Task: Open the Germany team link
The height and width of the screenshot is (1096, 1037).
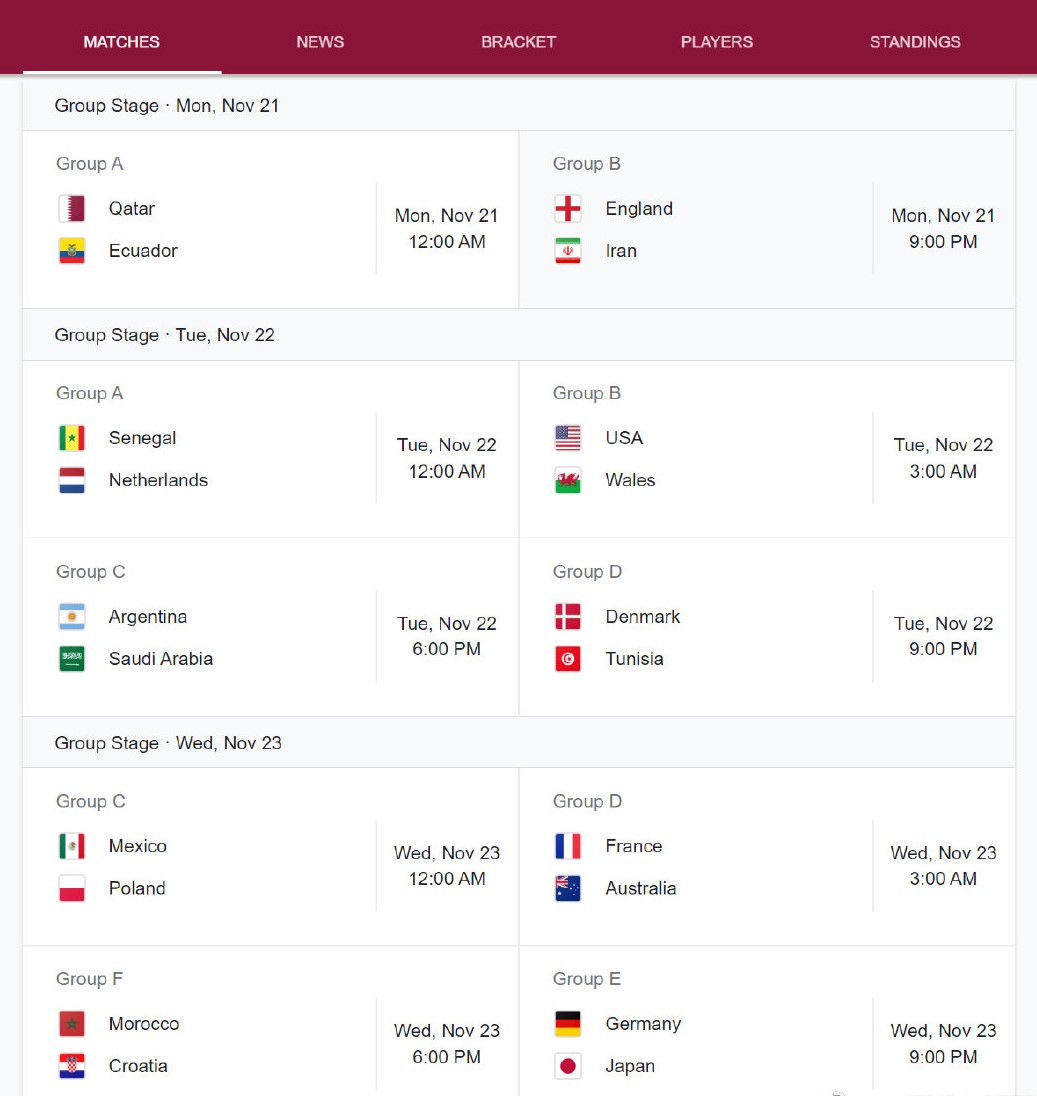Action: (643, 1024)
